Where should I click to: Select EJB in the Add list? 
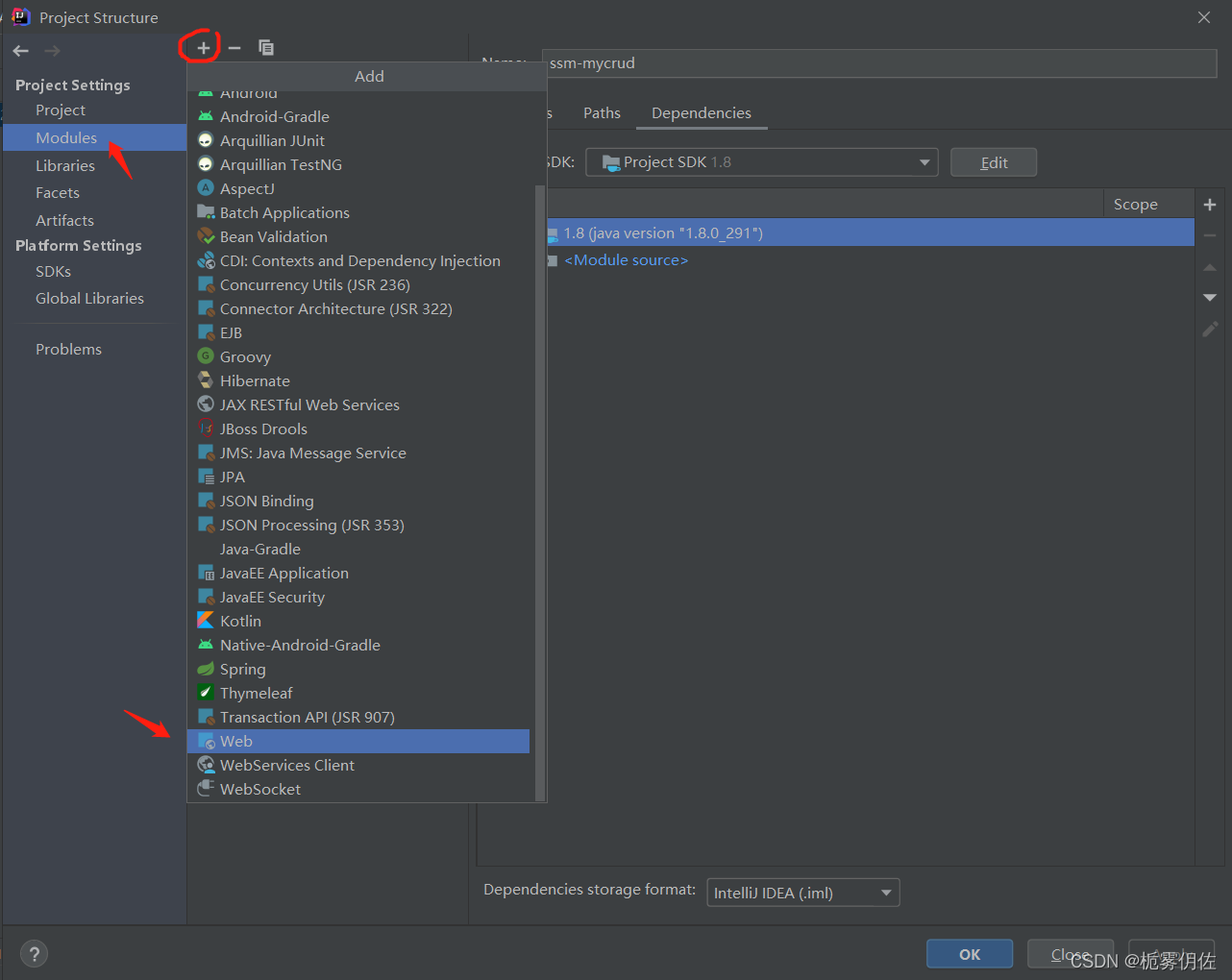tap(358, 332)
